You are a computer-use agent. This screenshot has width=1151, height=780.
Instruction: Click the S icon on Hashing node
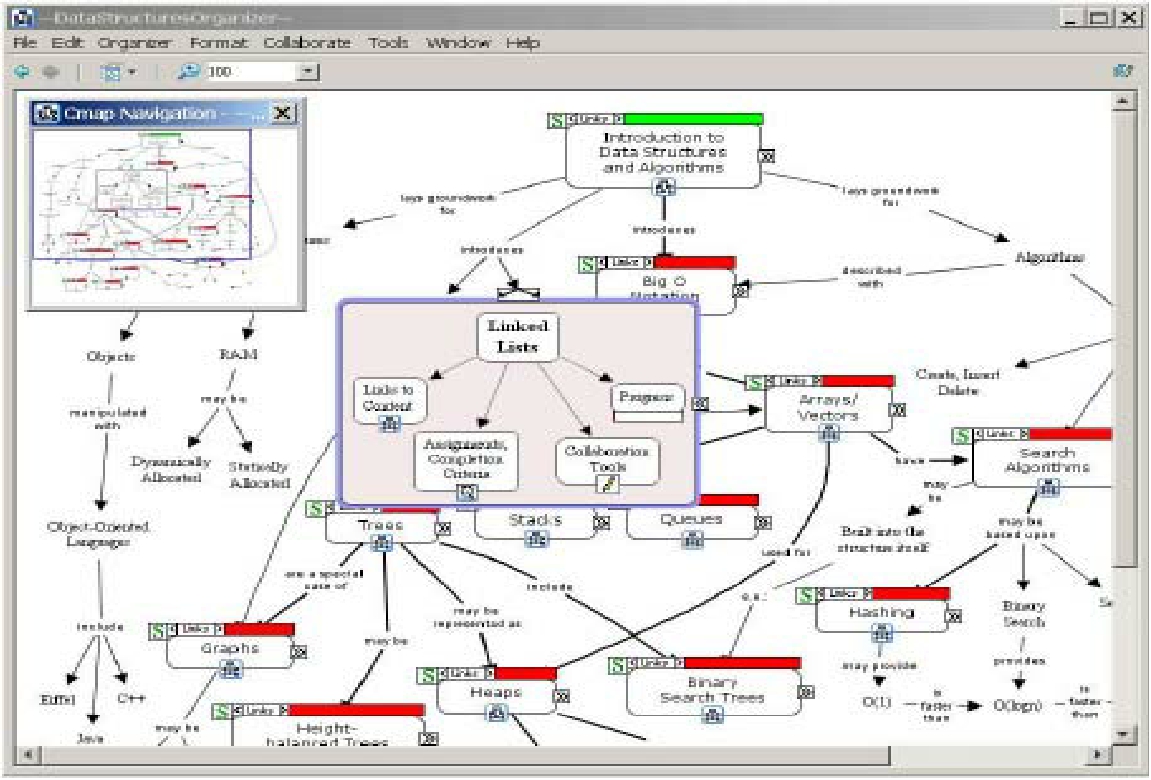point(806,594)
